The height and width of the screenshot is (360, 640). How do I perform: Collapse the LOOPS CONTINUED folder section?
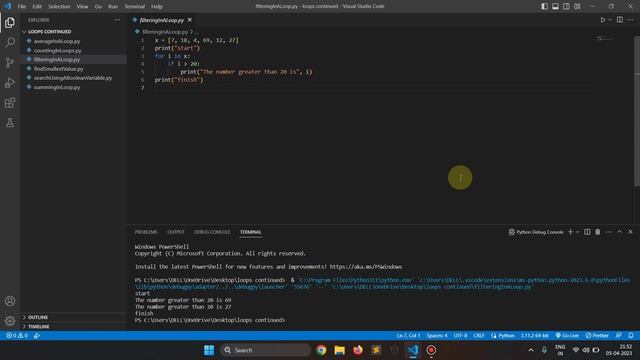49,31
